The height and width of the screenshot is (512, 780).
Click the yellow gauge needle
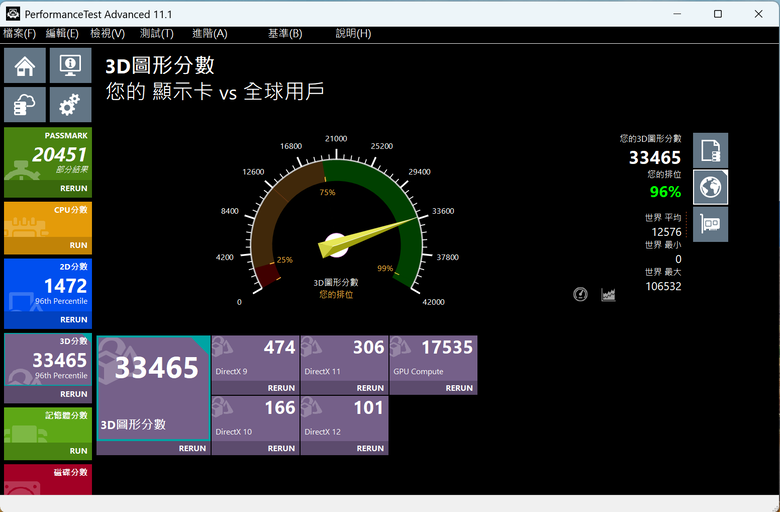(368, 237)
